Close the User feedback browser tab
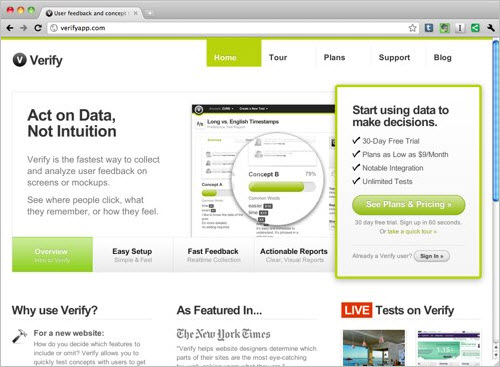The height and width of the screenshot is (367, 500). (135, 13)
